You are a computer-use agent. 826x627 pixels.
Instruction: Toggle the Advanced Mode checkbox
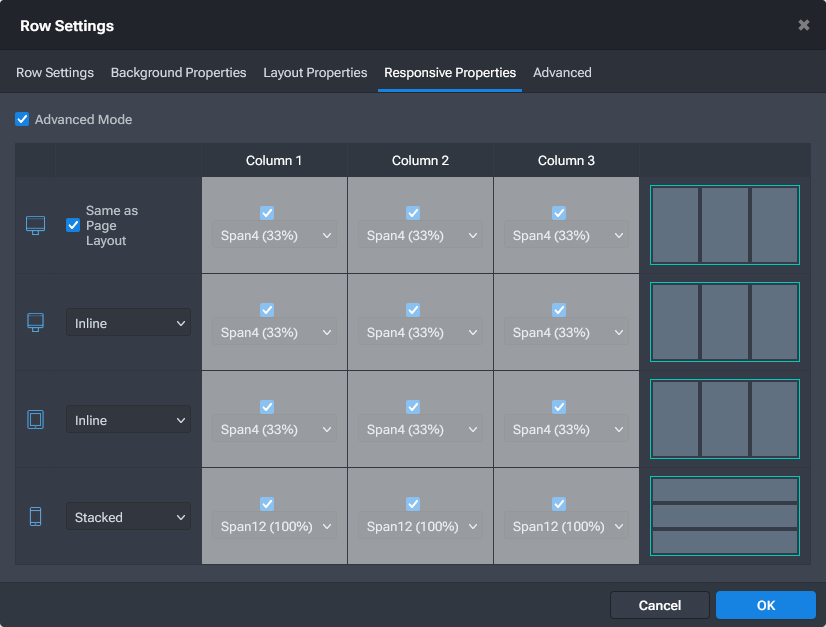(22, 119)
